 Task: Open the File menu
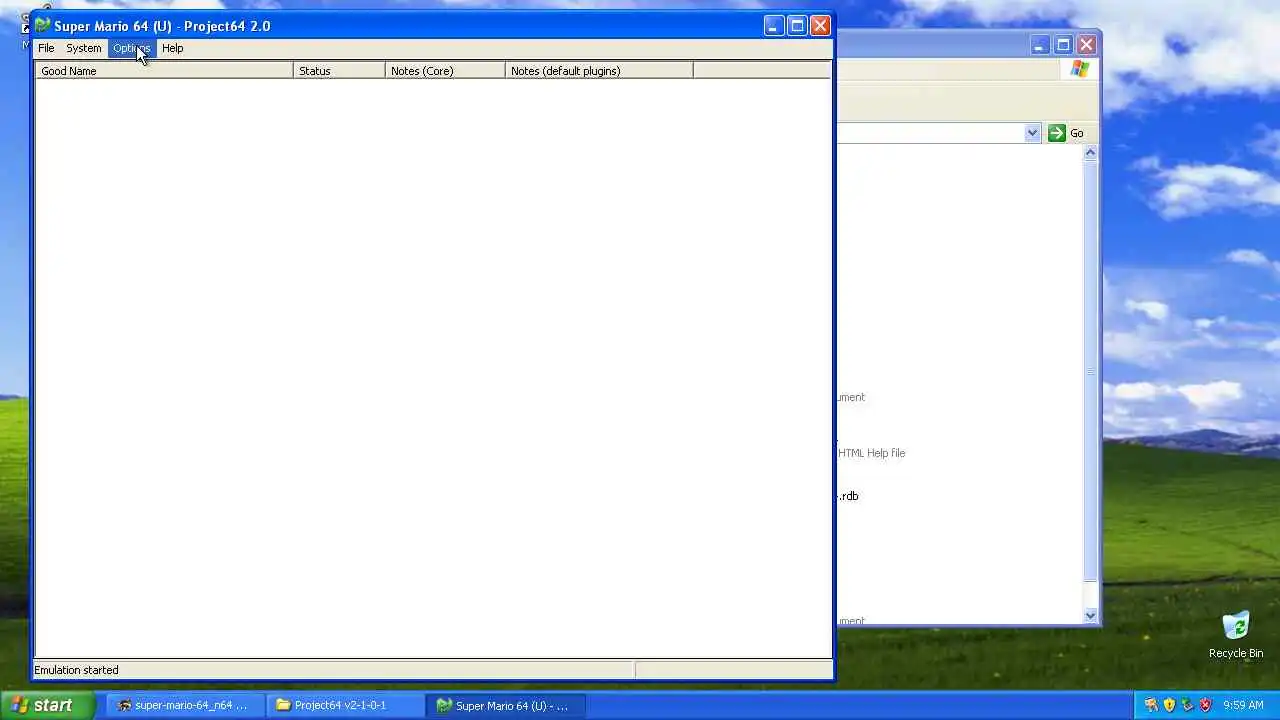pyautogui.click(x=46, y=48)
